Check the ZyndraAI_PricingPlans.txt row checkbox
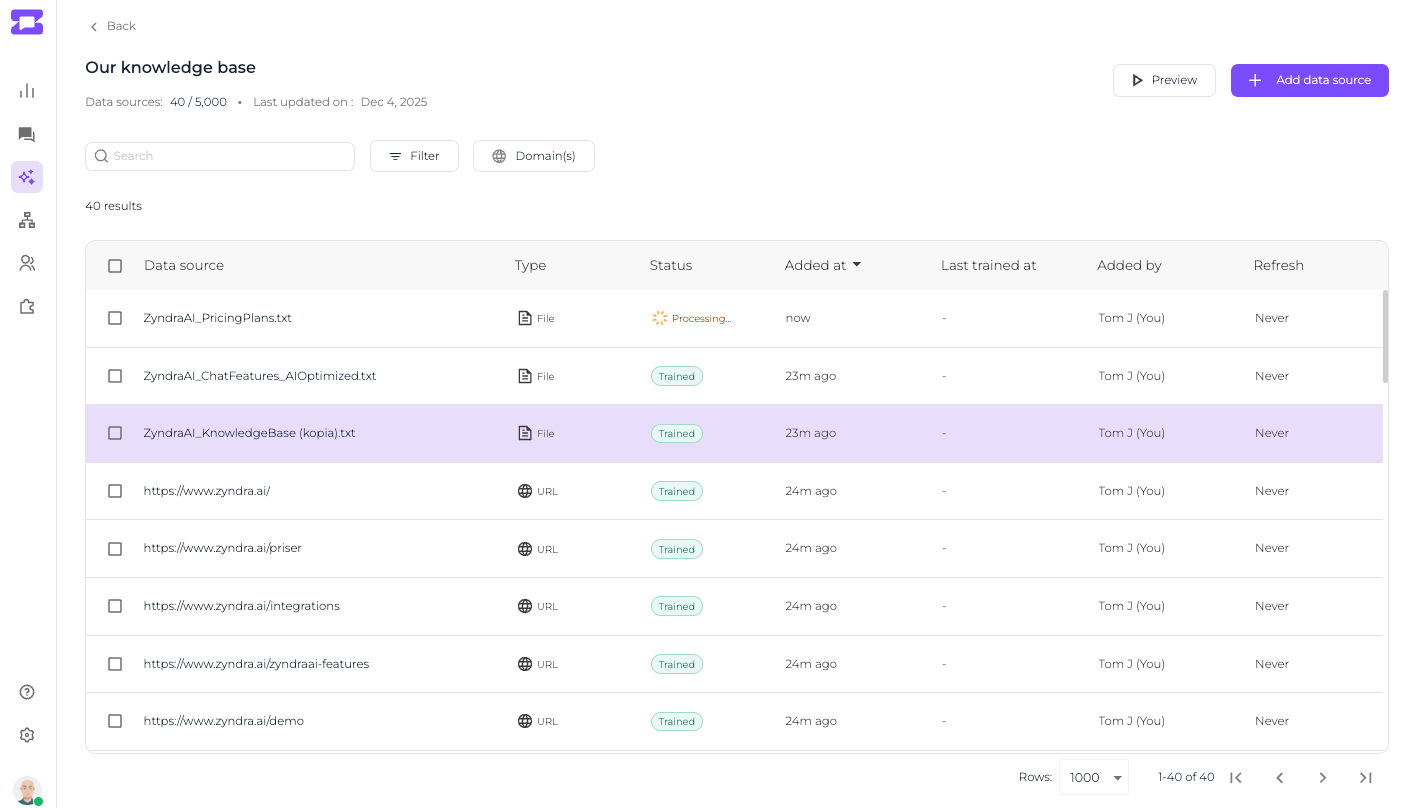Screen dimensions: 1413x808 click(x=115, y=318)
